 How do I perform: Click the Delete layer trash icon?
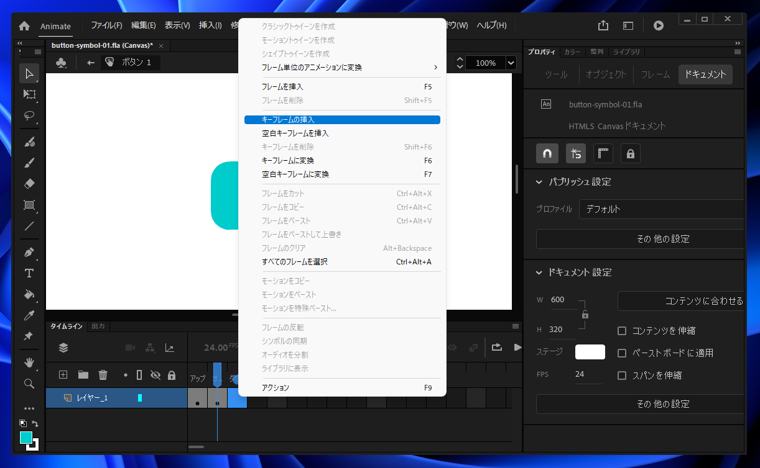pyautogui.click(x=103, y=374)
